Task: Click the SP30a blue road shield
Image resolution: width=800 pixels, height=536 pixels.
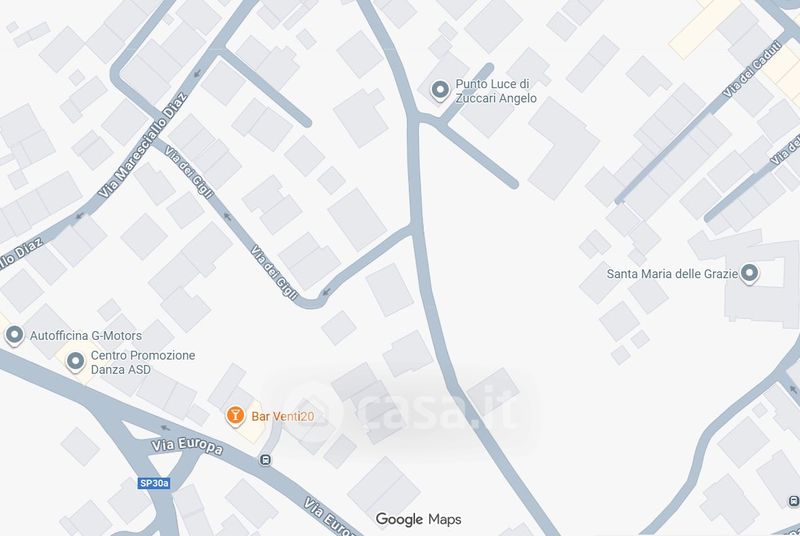Action: 153,482
